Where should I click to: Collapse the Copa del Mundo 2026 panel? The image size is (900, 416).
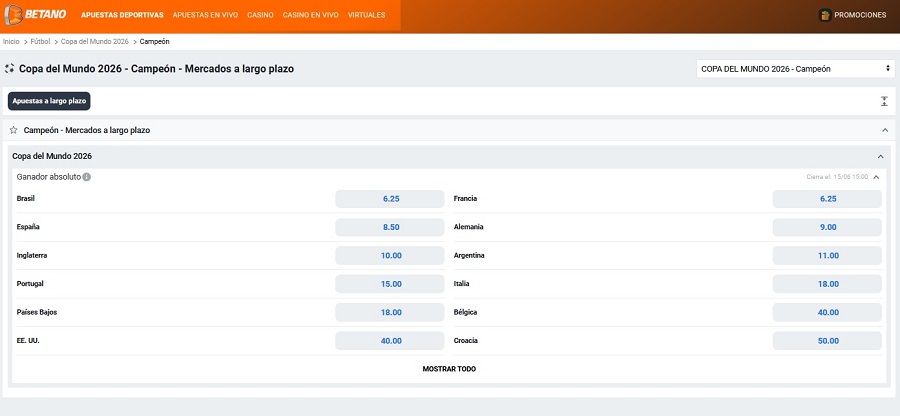tap(880, 156)
